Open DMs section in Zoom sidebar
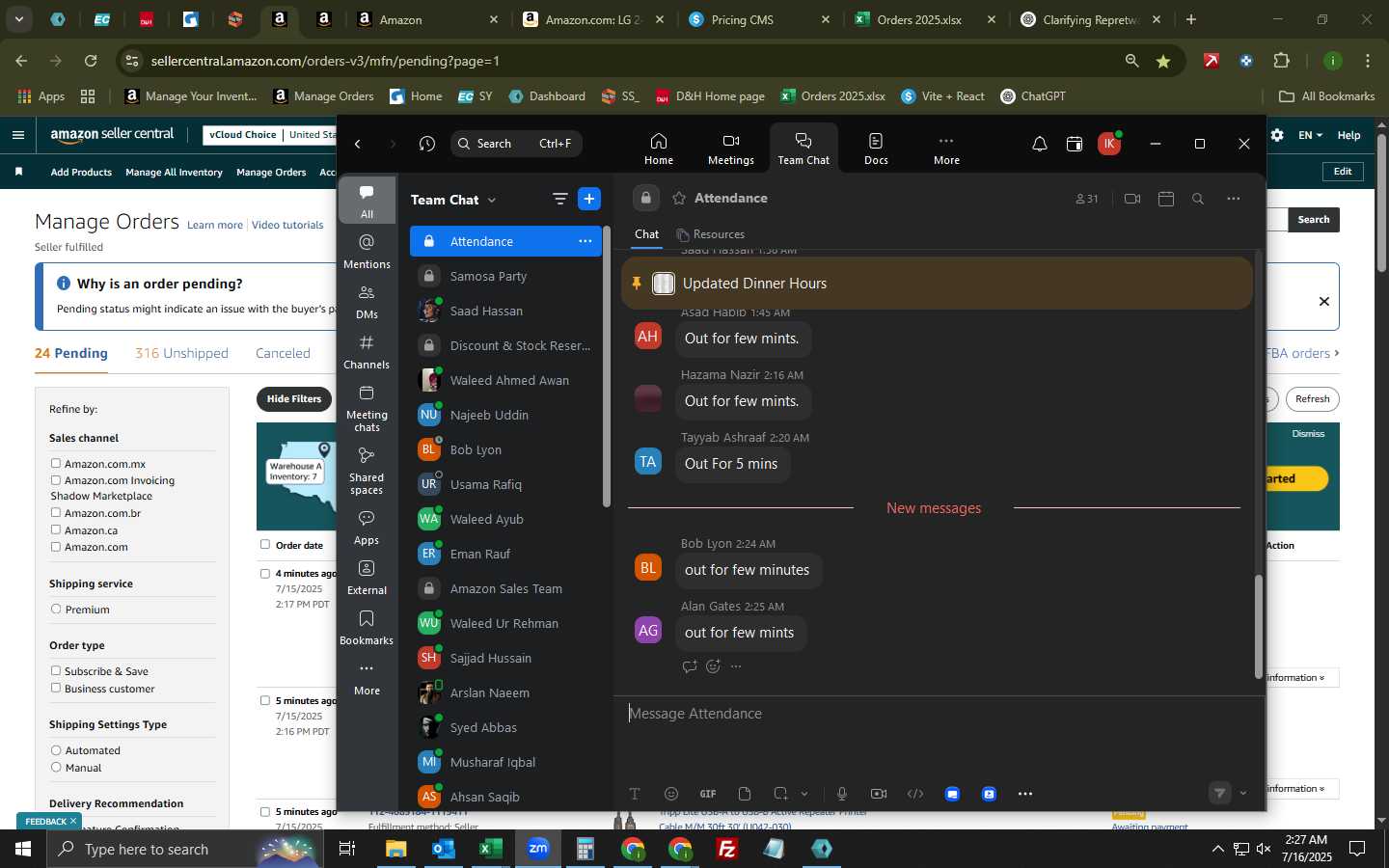This screenshot has width=1389, height=868. point(367,301)
